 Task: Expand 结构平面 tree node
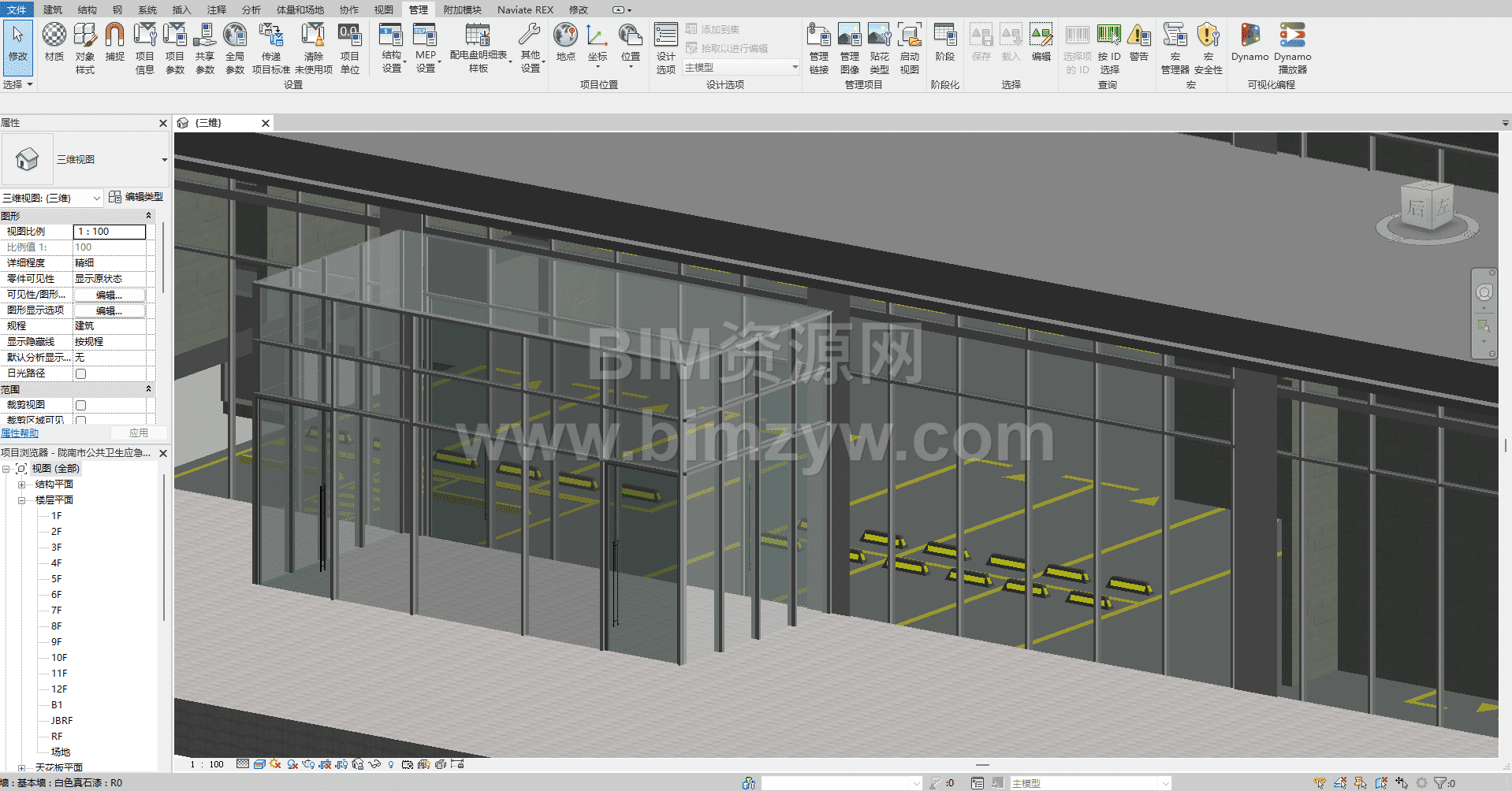click(22, 485)
